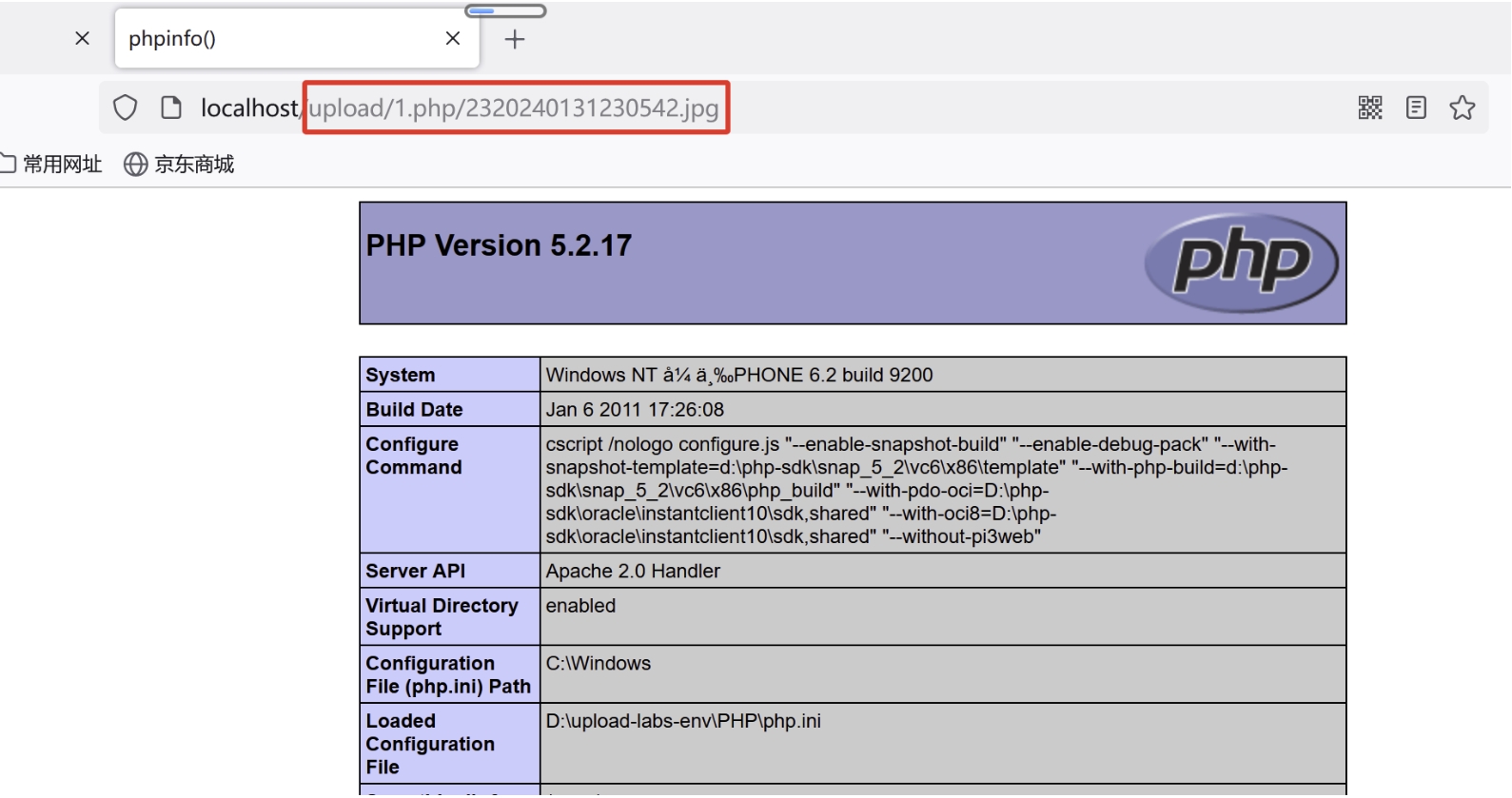Select the Virtual Directory Support label
This screenshot has height=798, width=1512.
[442, 617]
